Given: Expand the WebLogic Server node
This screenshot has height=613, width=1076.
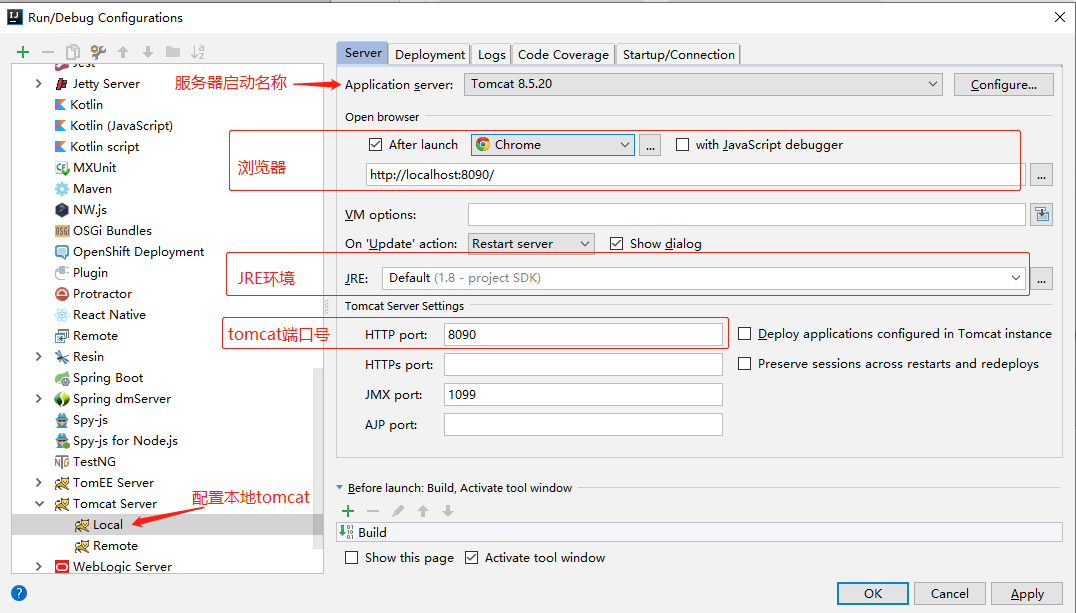Looking at the screenshot, I should [x=38, y=566].
